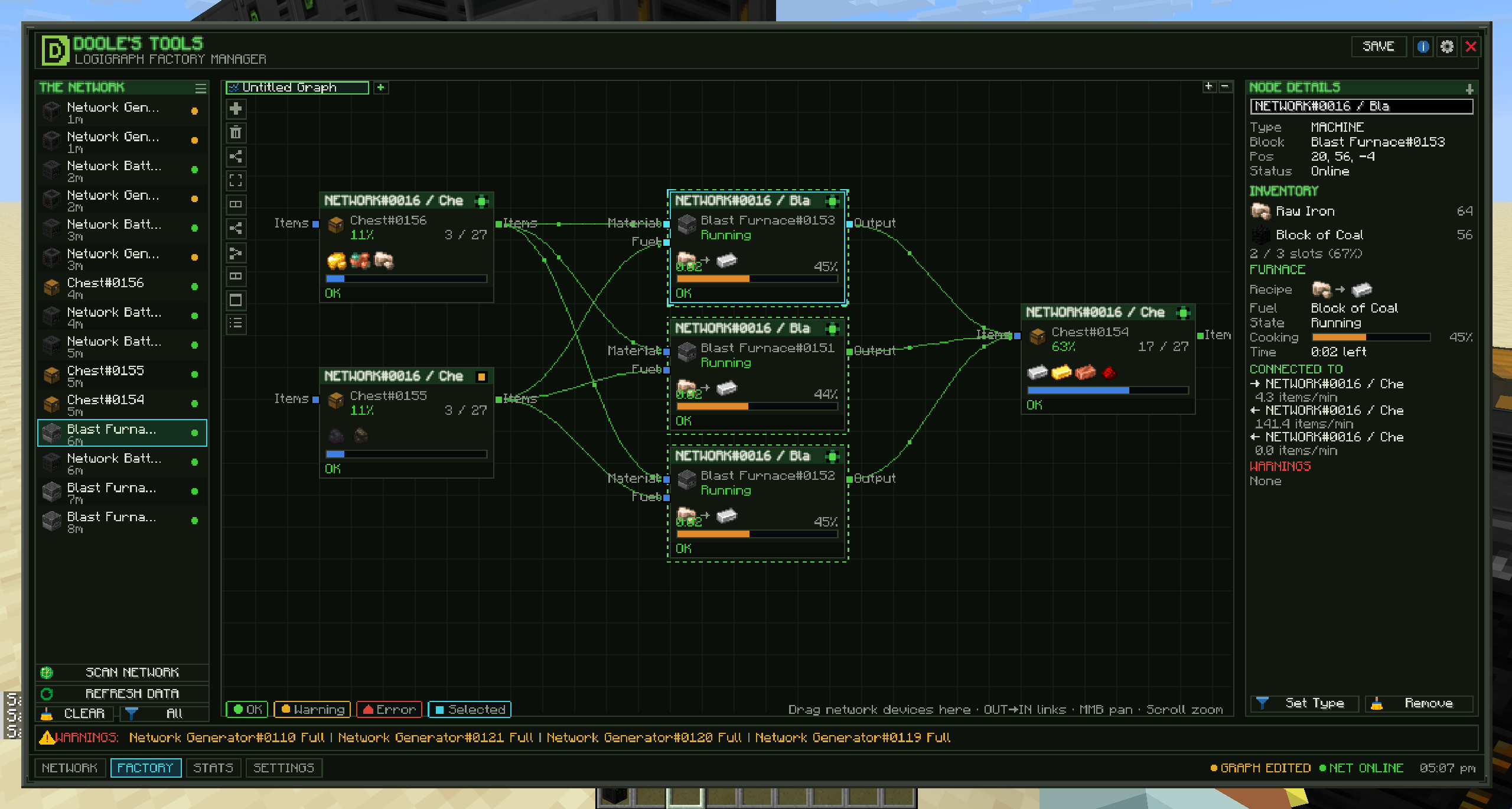Click the Doole's Tools D logo
This screenshot has height=809, width=1512.
[x=55, y=50]
